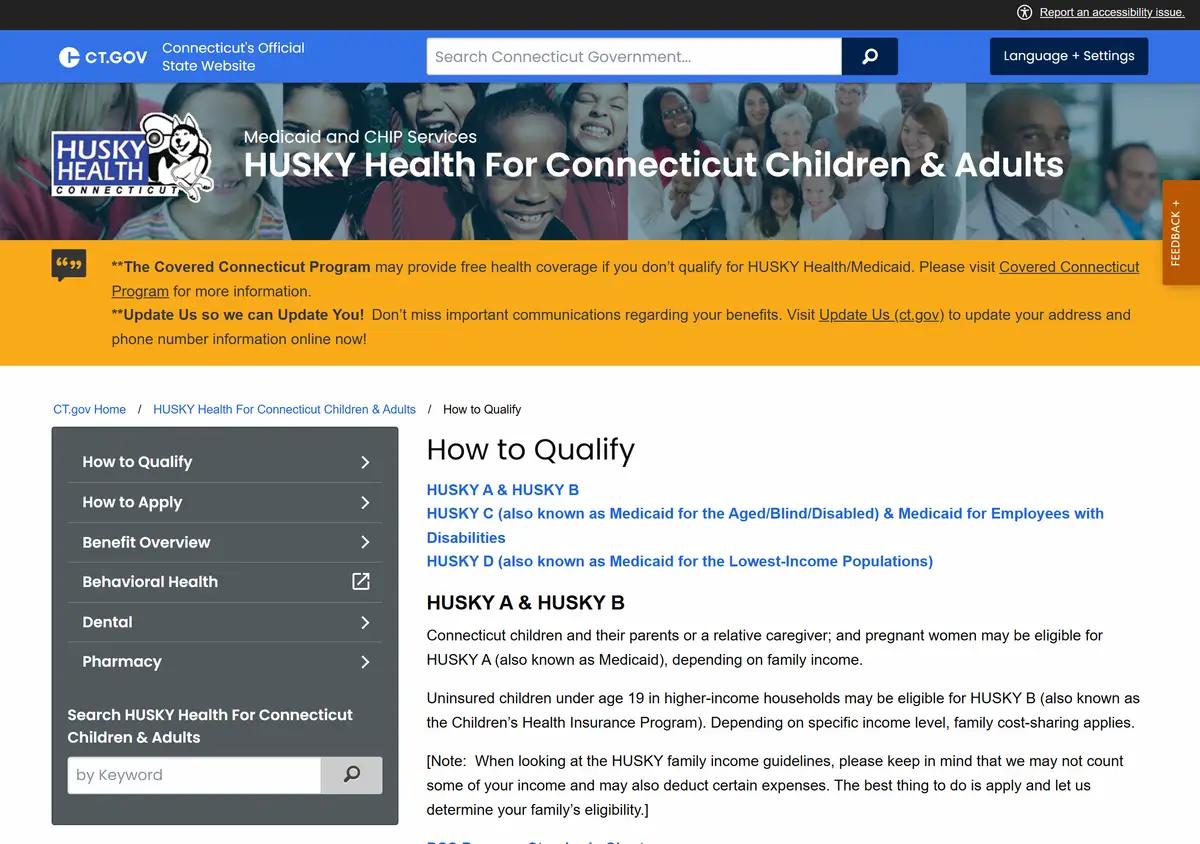This screenshot has width=1200, height=844.
Task: Expand the Dental chevron
Action: tap(365, 622)
